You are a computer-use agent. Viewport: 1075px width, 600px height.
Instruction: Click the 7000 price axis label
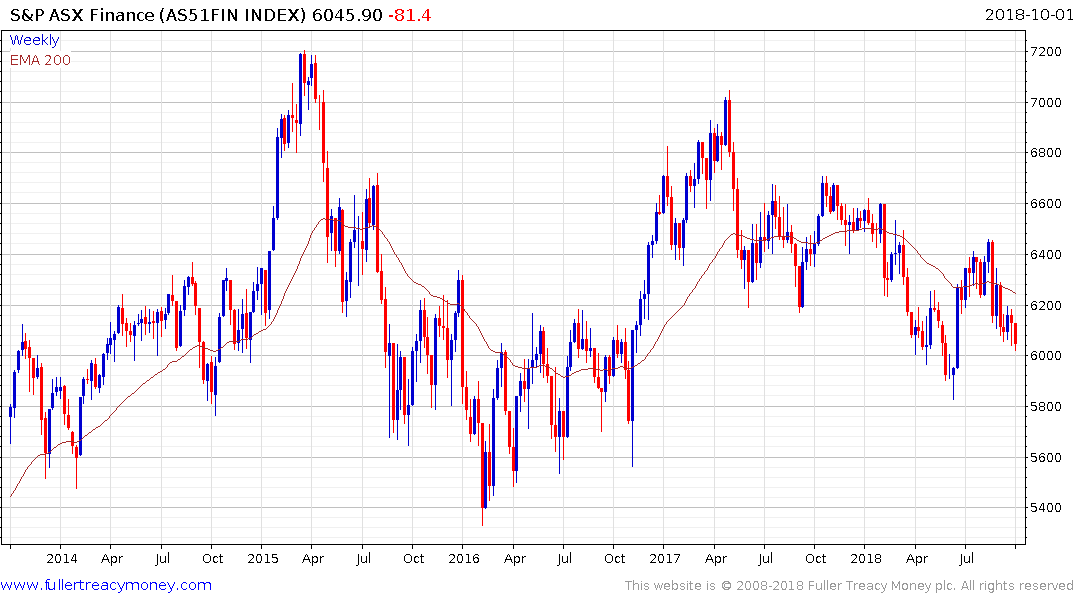tap(1046, 102)
